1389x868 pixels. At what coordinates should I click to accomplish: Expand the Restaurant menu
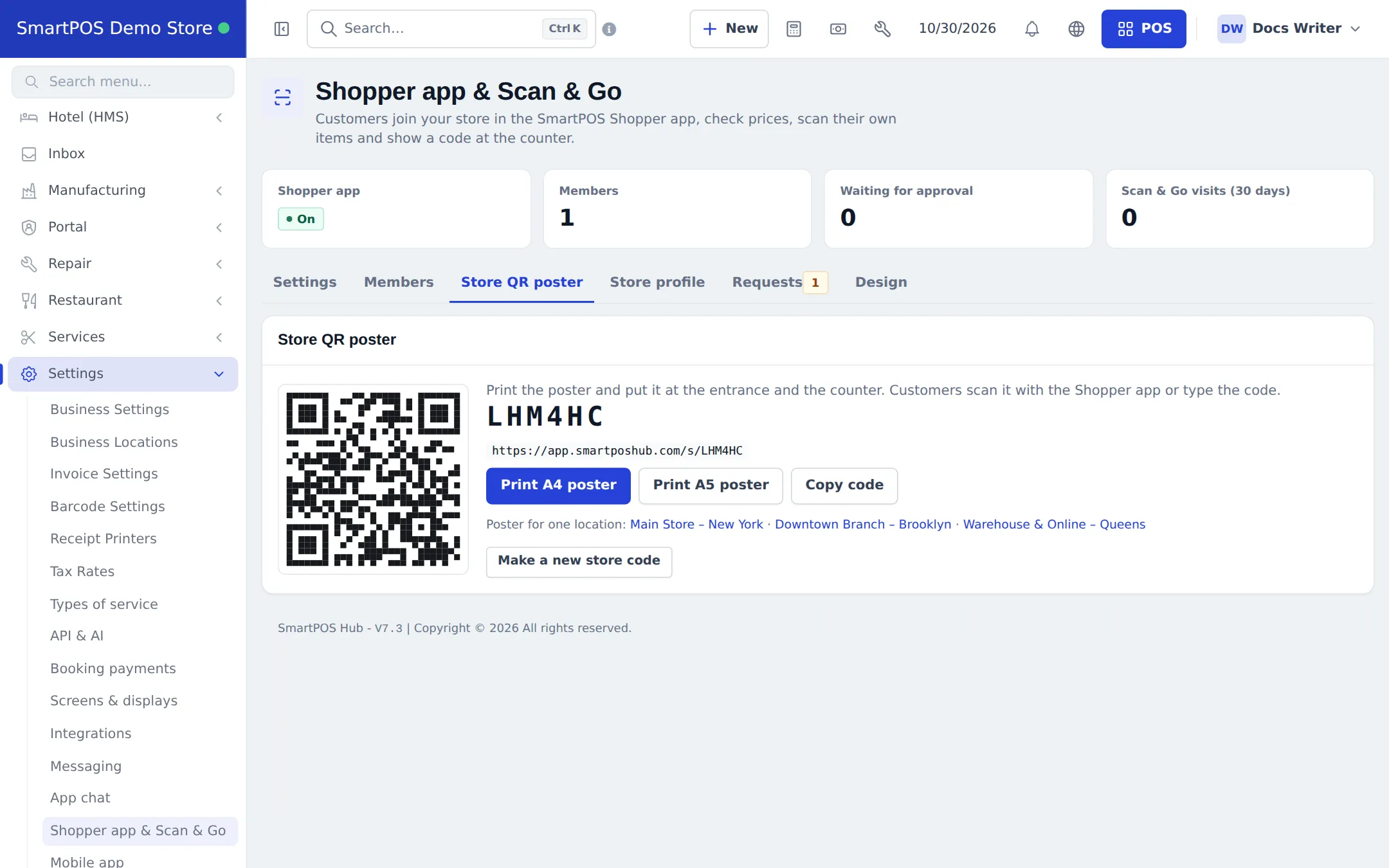pyautogui.click(x=123, y=300)
